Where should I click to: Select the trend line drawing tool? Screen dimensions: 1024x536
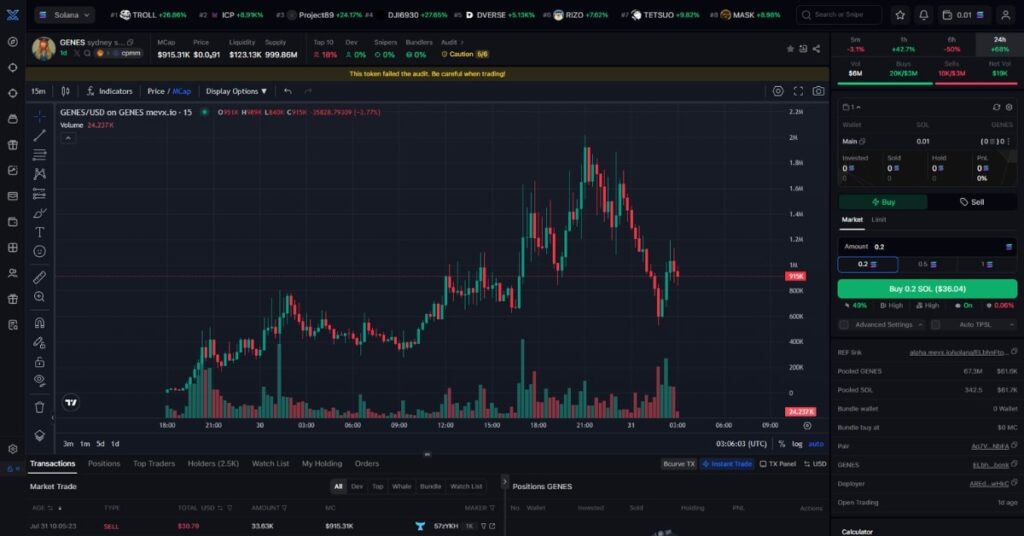[40, 135]
